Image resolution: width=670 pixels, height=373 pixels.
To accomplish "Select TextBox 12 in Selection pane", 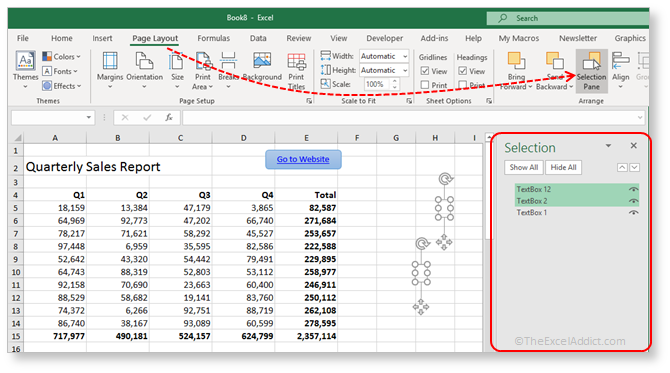I will click(577, 189).
